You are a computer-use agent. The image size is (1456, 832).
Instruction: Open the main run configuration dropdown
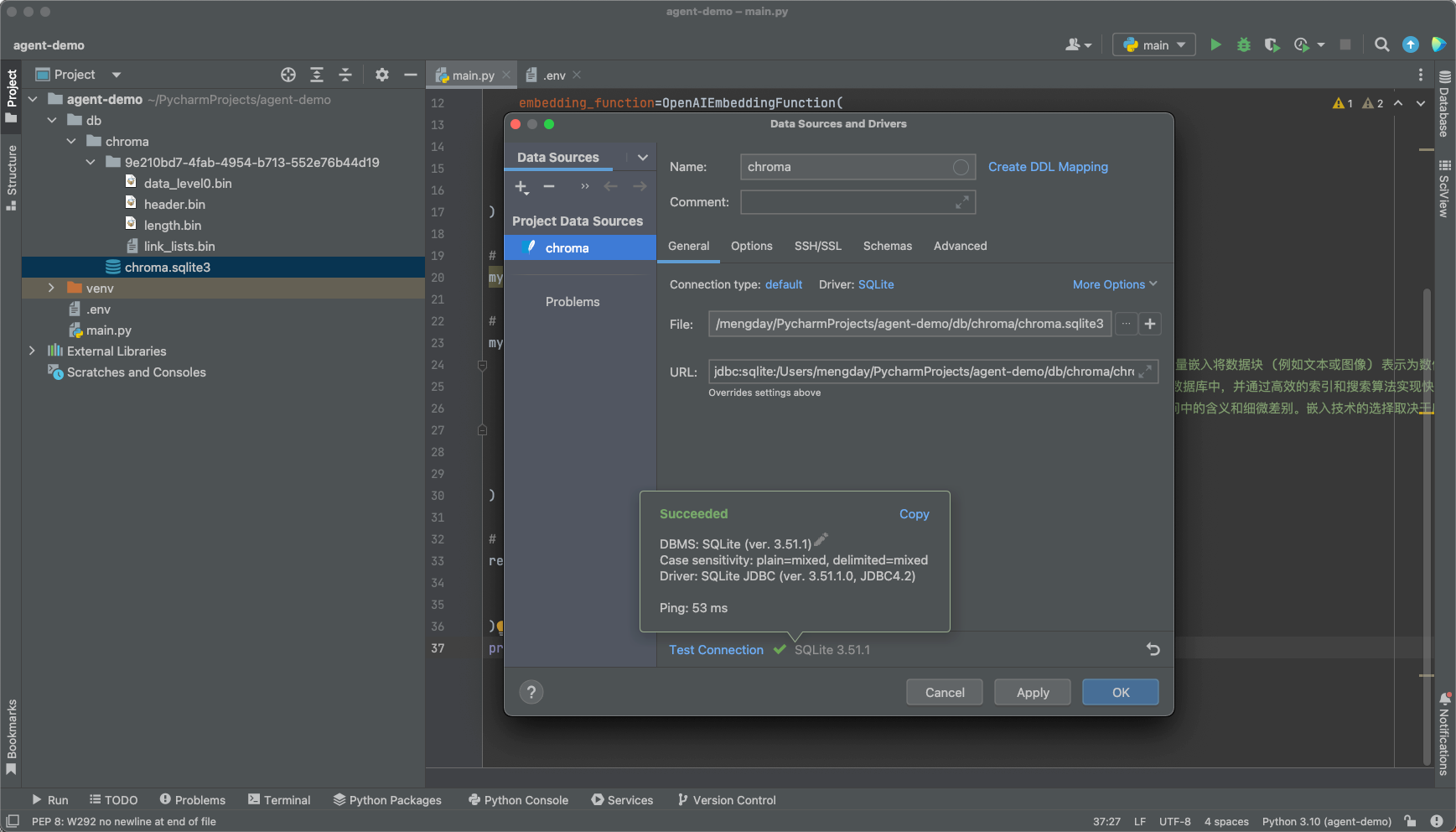1153,44
